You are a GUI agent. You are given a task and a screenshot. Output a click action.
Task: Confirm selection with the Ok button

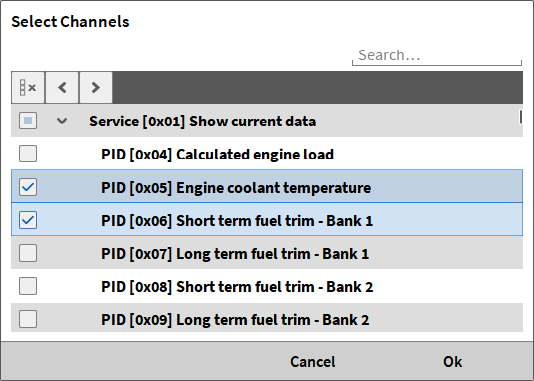coord(452,362)
